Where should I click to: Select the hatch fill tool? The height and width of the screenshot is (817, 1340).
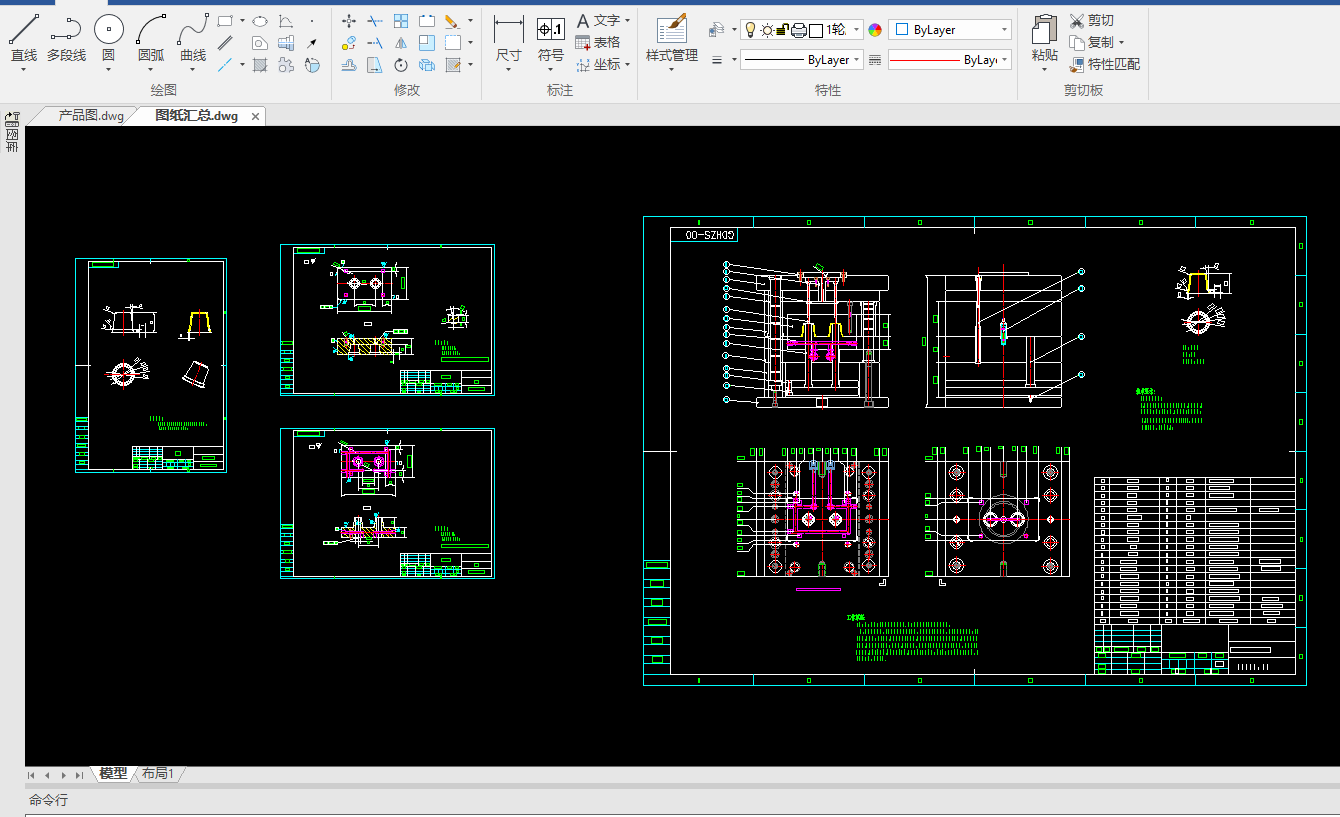click(260, 65)
